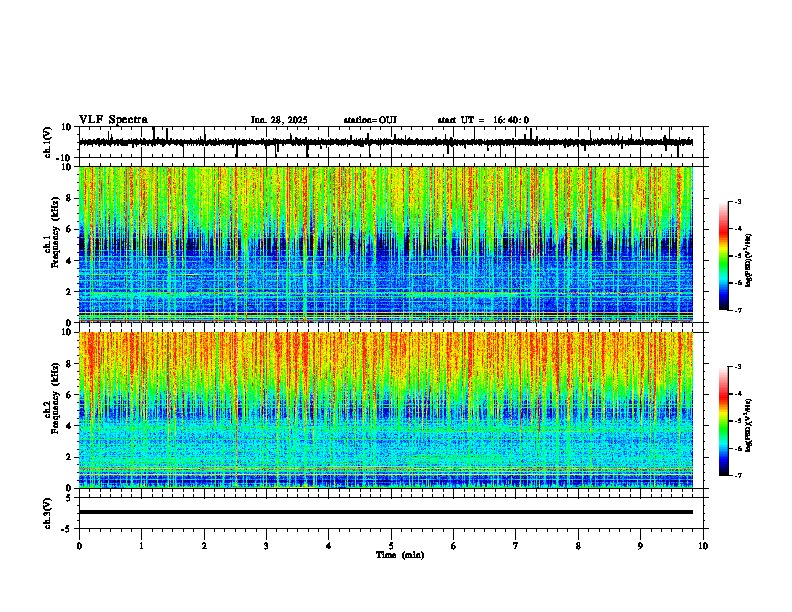
Task: Click the "-7" label below the ch.2 color scale
Action: [737, 475]
